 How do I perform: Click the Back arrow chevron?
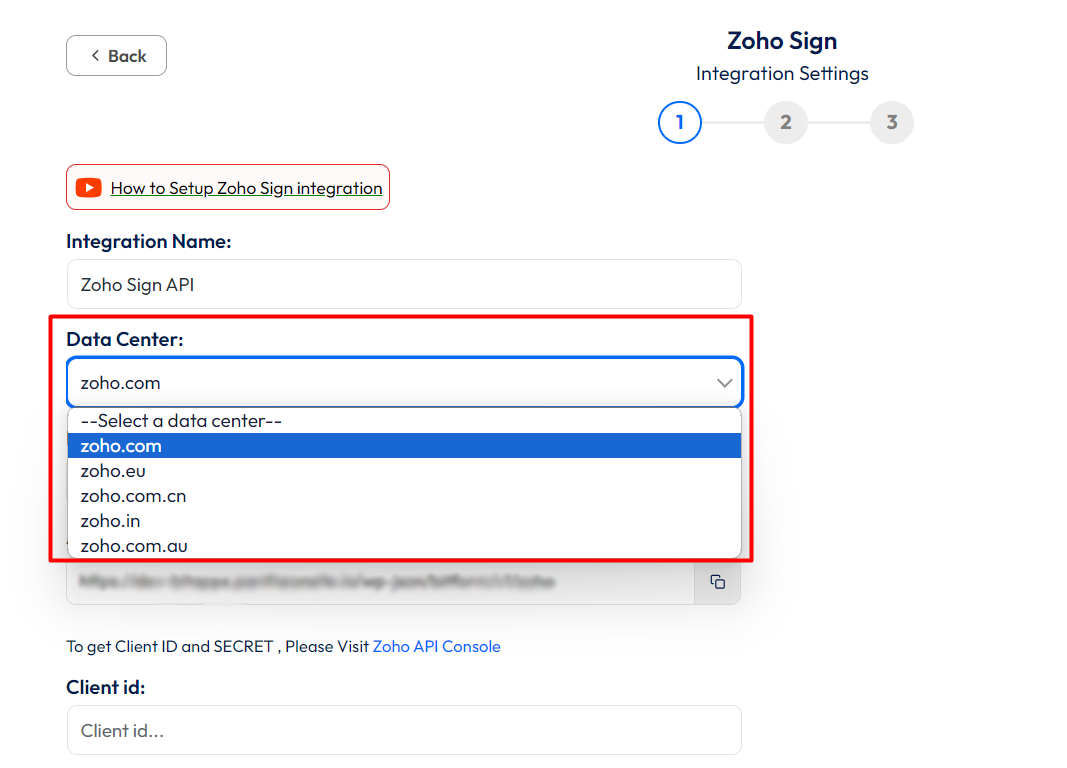pos(95,56)
